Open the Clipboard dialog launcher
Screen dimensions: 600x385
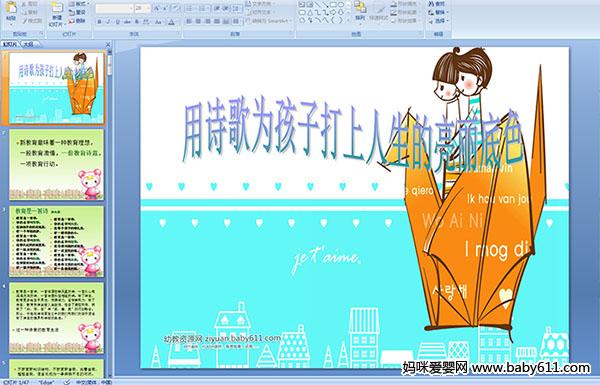(41, 34)
